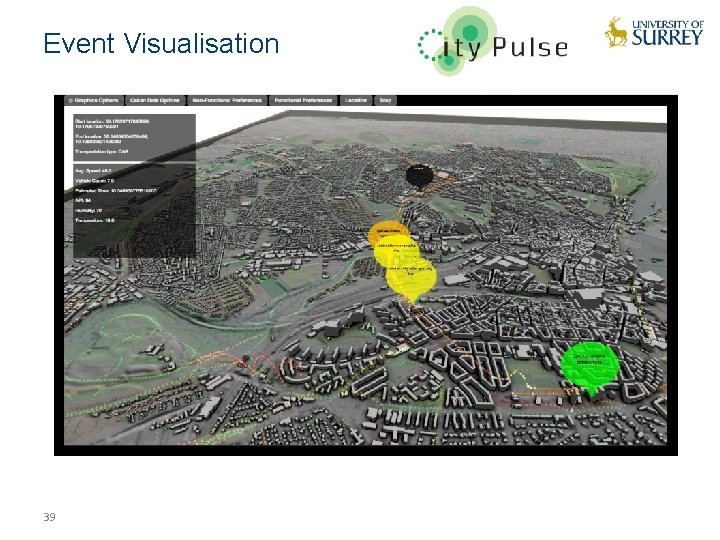Click the Stop button in the toolbar

pos(385,101)
